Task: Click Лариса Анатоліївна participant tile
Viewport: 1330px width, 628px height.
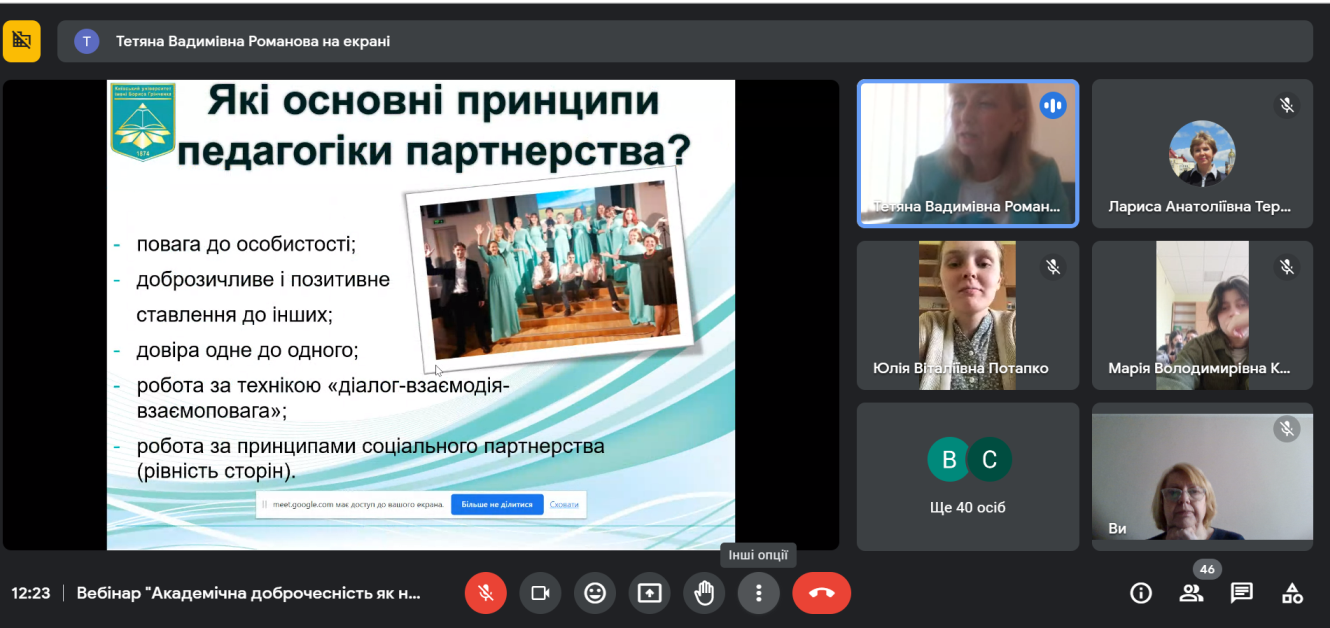Action: click(1201, 153)
